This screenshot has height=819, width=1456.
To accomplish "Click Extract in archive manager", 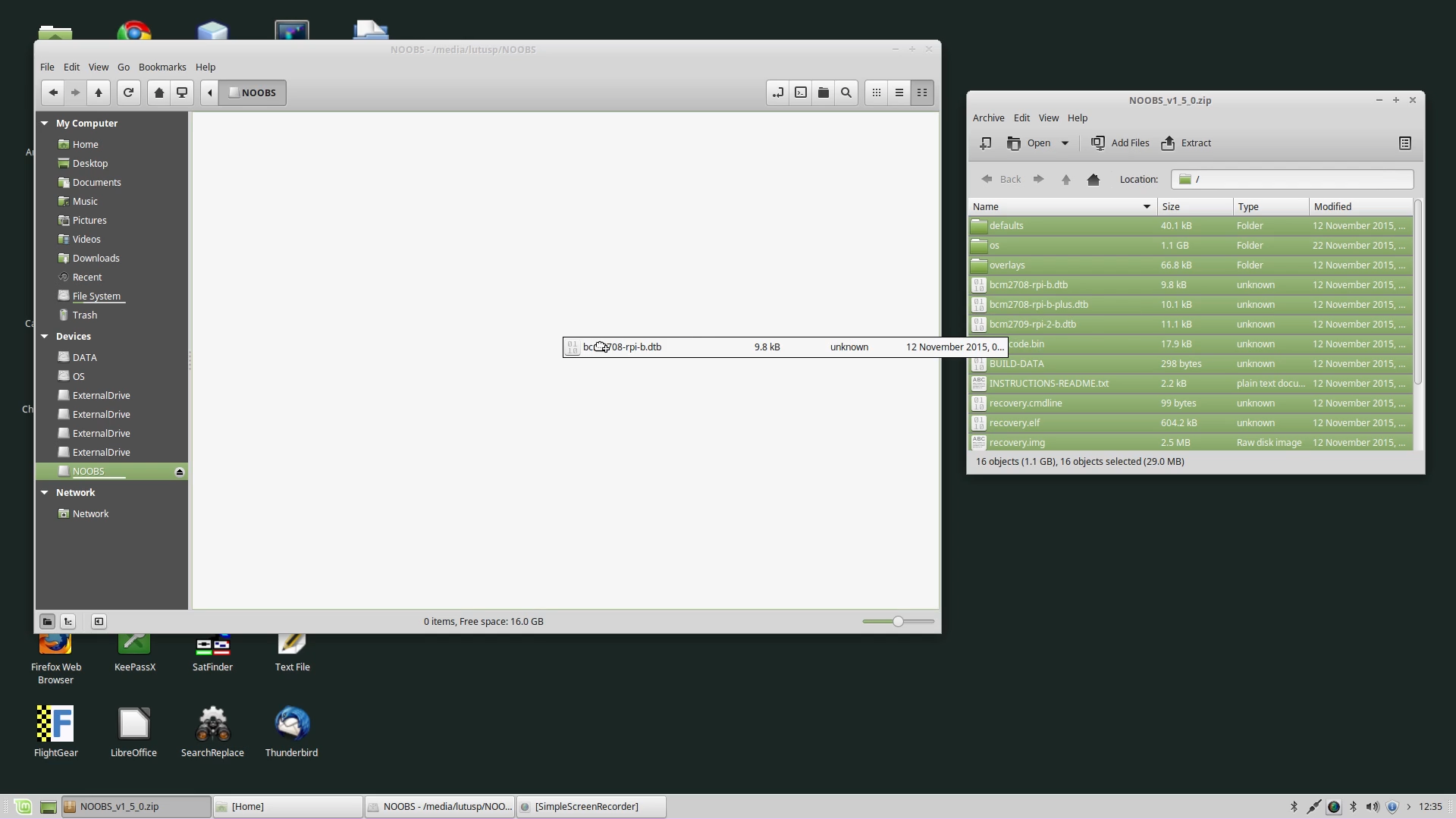I will (x=1187, y=143).
